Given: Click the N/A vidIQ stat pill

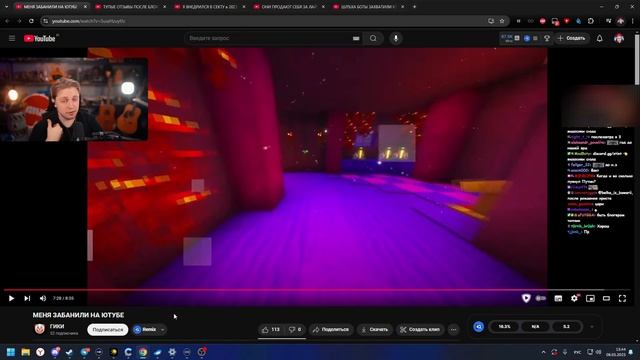Looking at the screenshot, I should coord(536,327).
